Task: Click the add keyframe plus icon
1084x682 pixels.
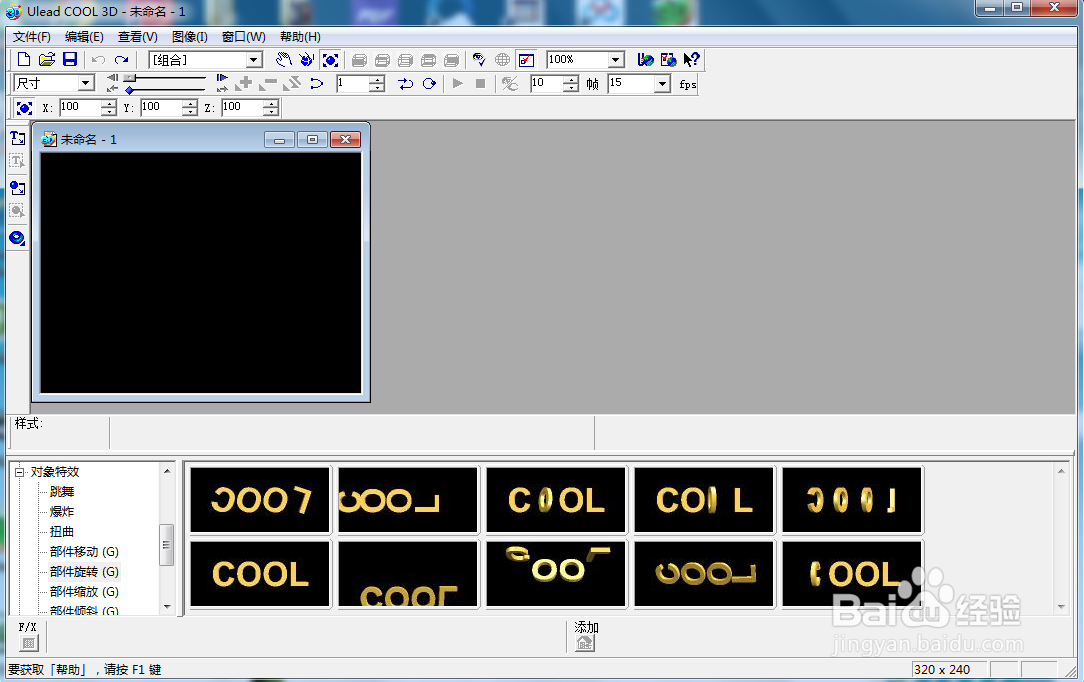Action: tap(243, 84)
